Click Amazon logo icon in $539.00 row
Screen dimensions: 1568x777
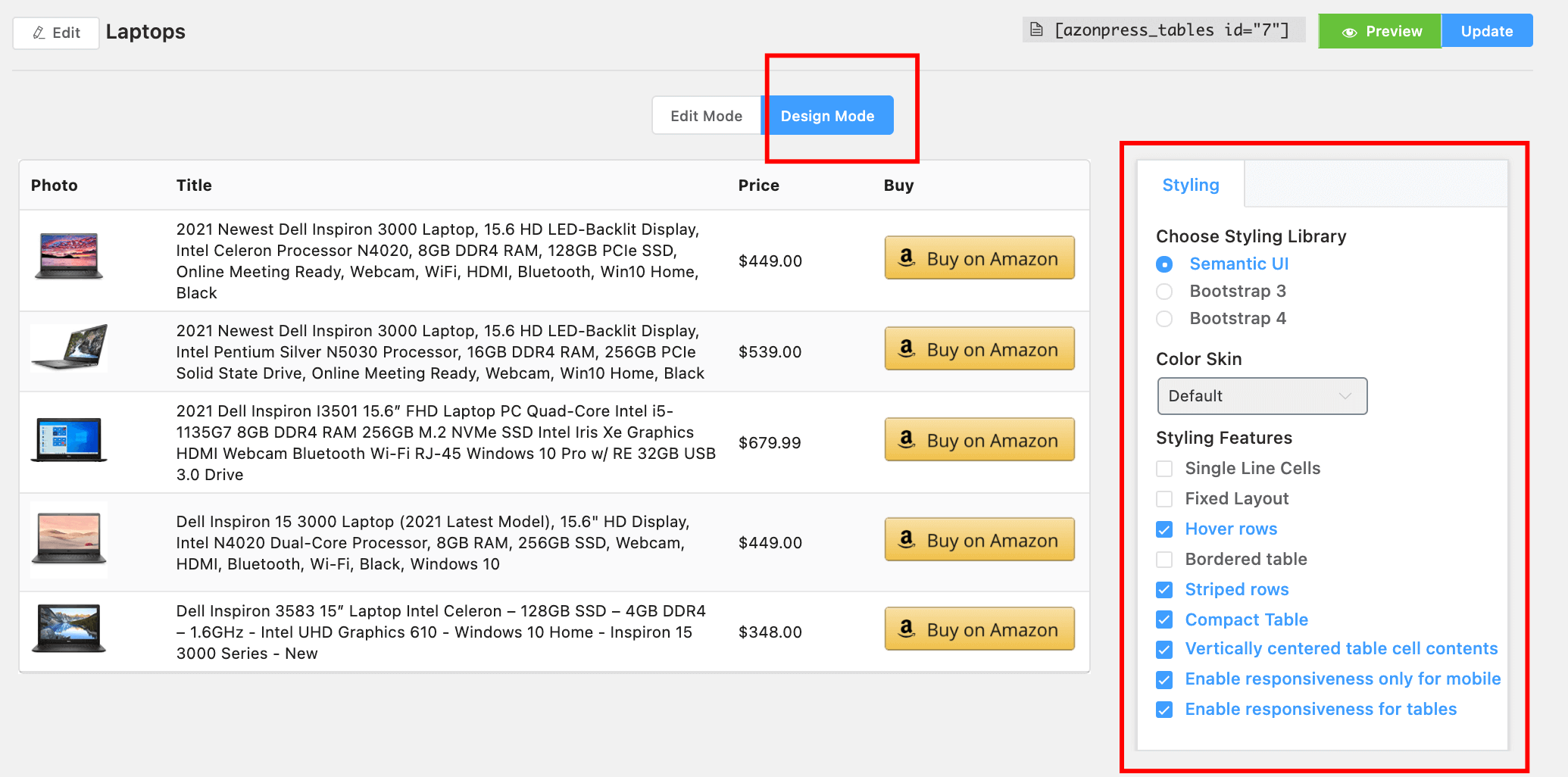click(906, 348)
